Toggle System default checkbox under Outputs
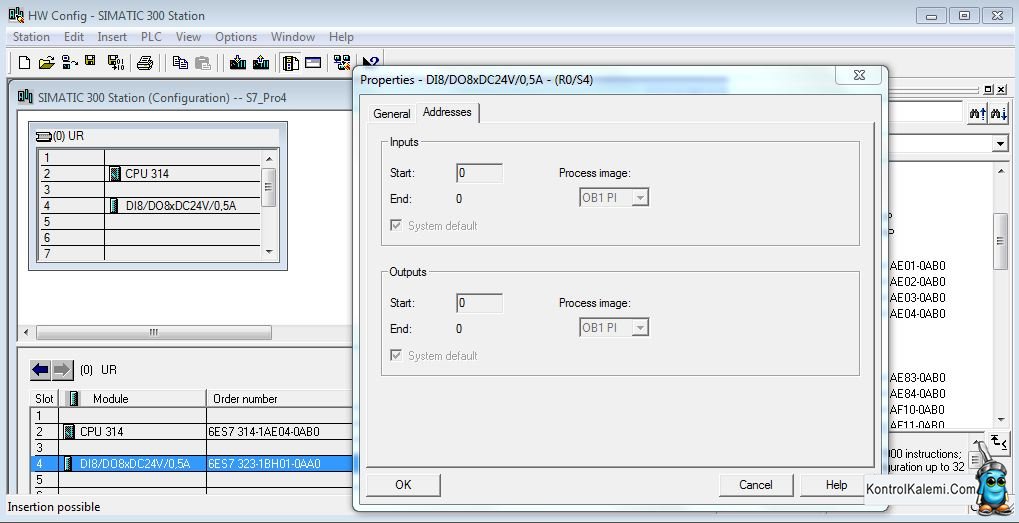The width and height of the screenshot is (1019, 523). [x=396, y=355]
